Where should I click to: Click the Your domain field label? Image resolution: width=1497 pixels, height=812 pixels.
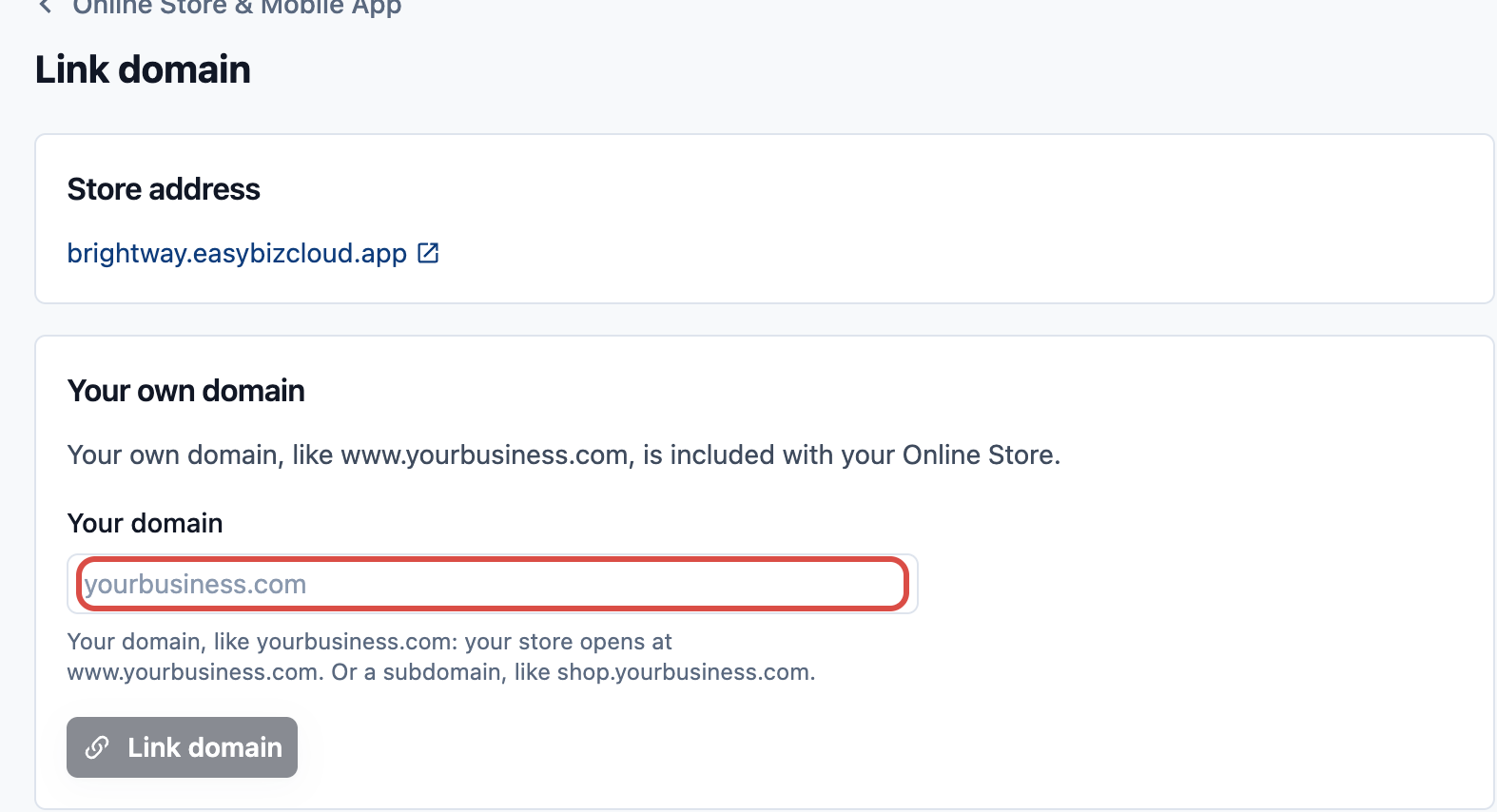pyautogui.click(x=145, y=523)
